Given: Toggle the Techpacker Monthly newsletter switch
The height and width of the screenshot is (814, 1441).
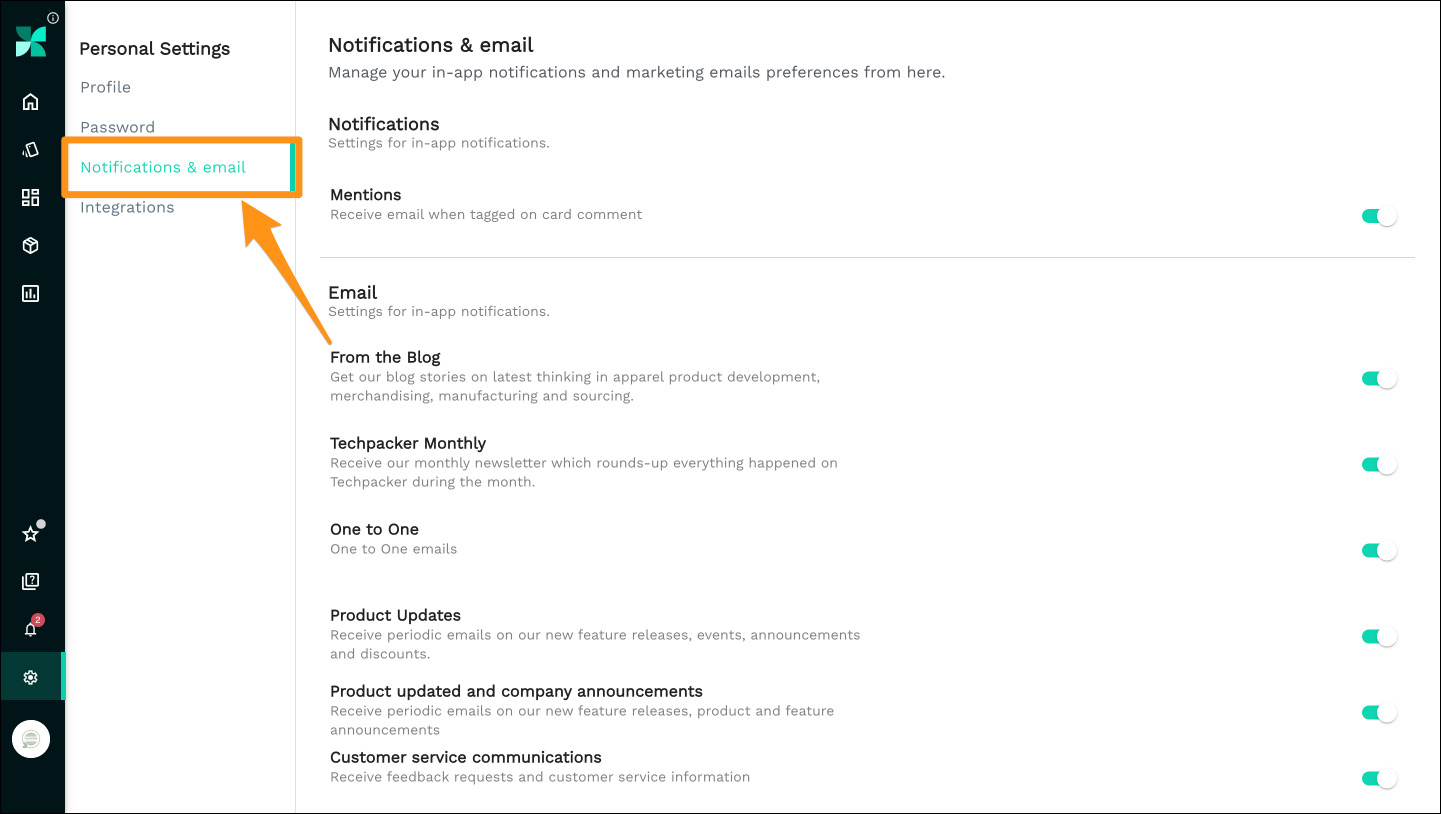Looking at the screenshot, I should click(1379, 465).
